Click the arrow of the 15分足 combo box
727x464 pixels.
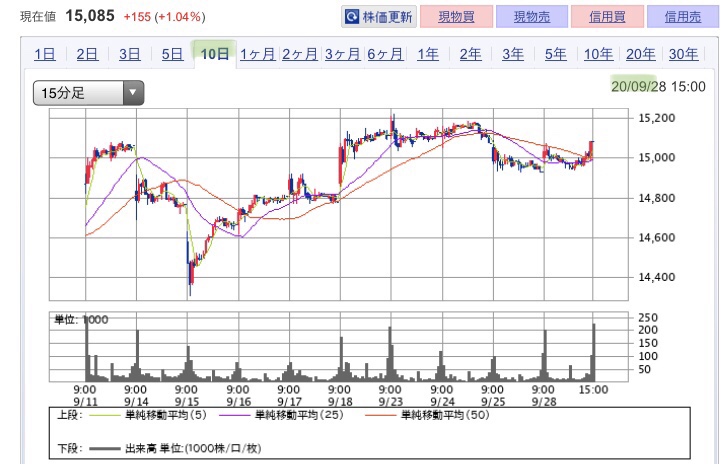pos(133,93)
